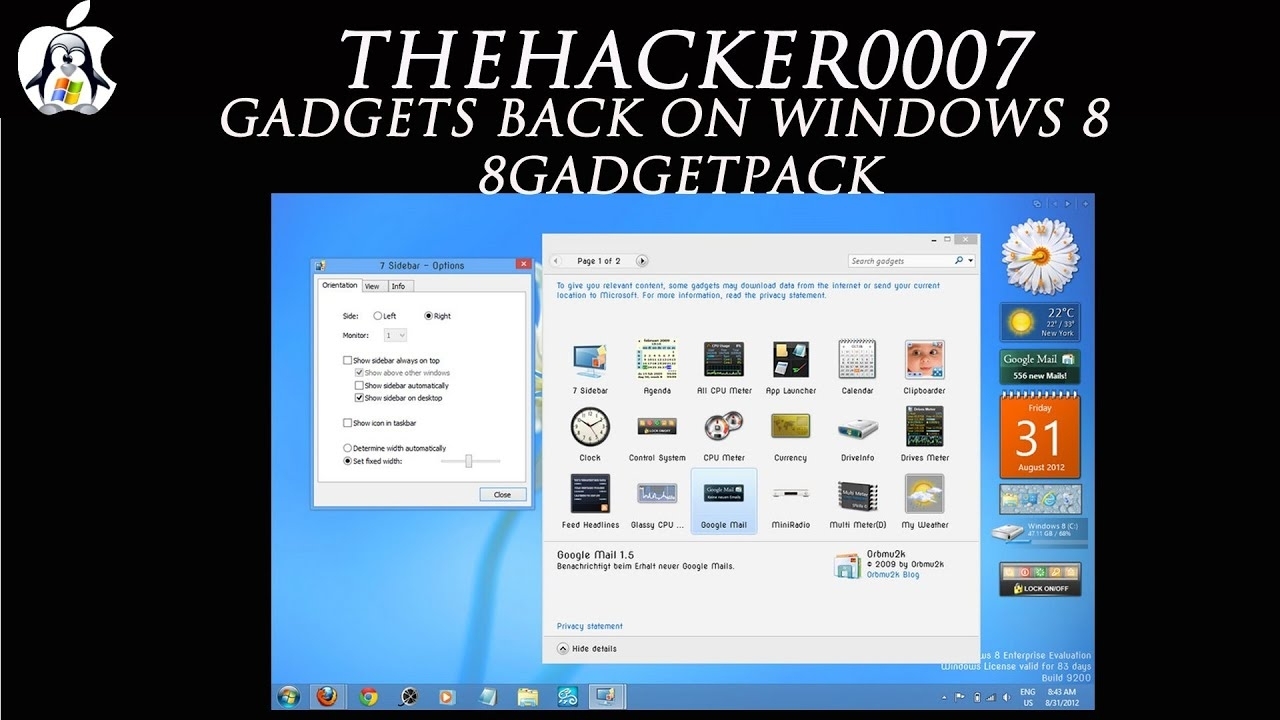
Task: Select the Feed Headlines gadget
Action: 590,494
